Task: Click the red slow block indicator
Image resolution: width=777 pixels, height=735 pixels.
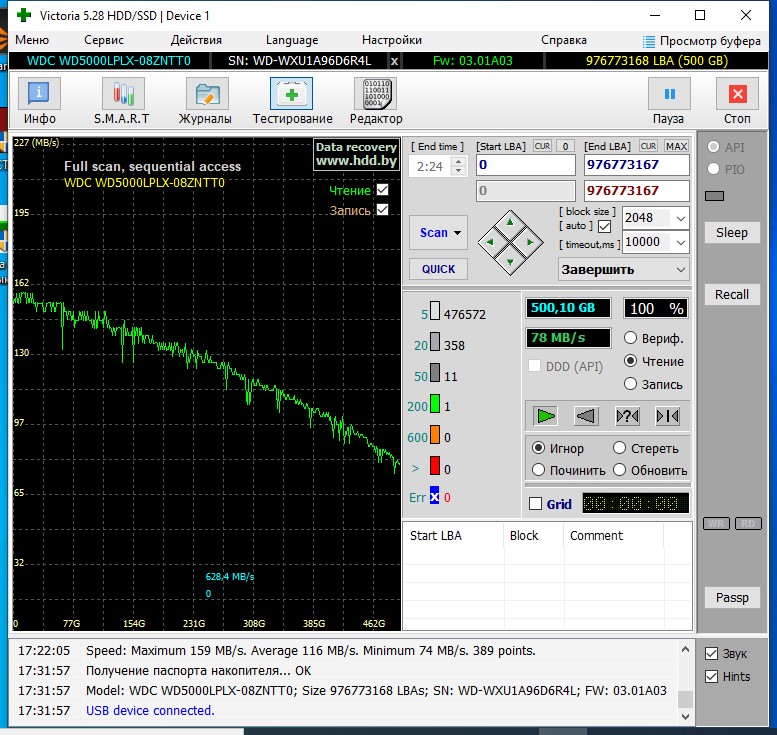Action: pyautogui.click(x=435, y=466)
